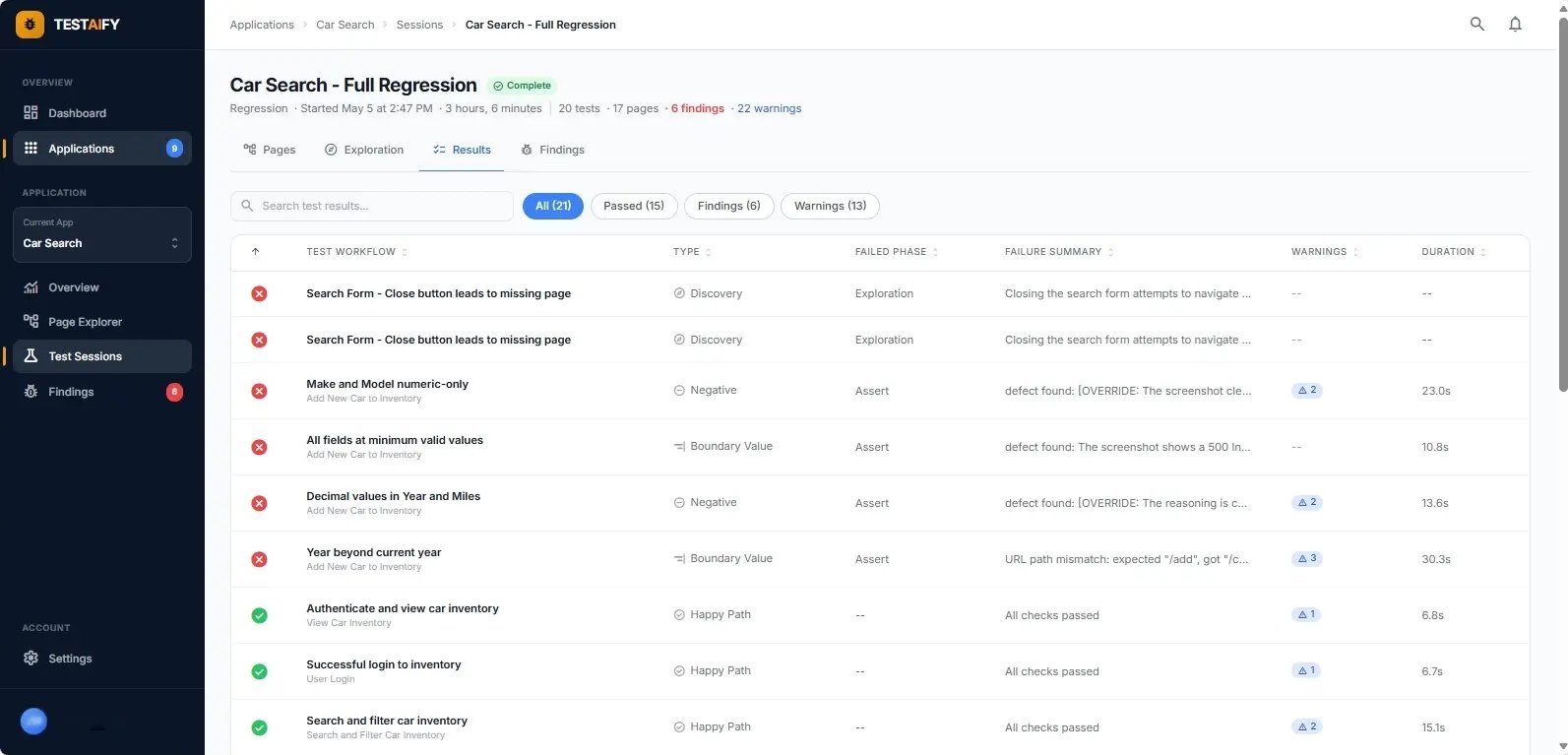Sort by Type column header
The image size is (1568, 755).
click(x=692, y=252)
